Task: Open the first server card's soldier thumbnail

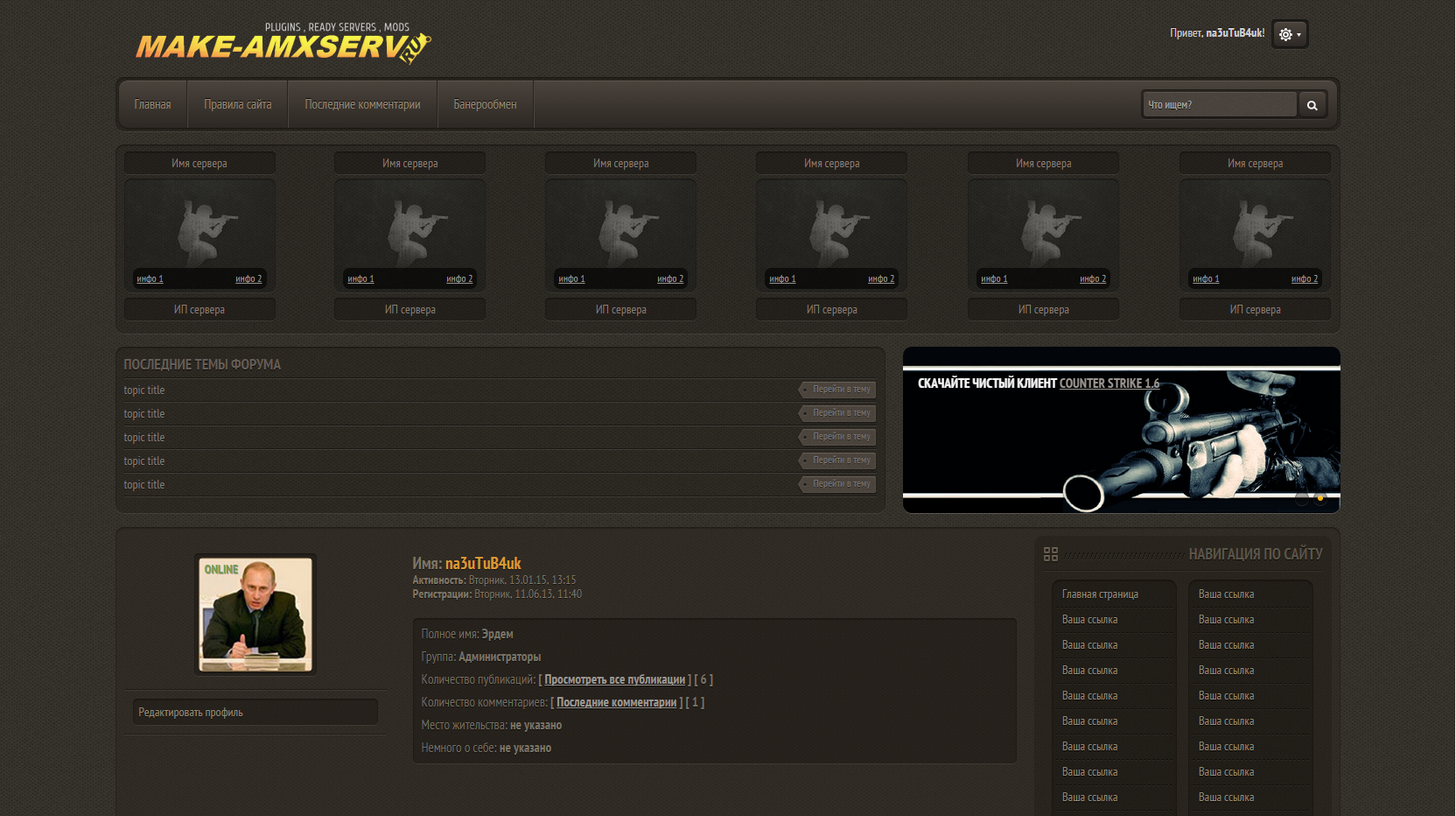Action: click(x=199, y=234)
